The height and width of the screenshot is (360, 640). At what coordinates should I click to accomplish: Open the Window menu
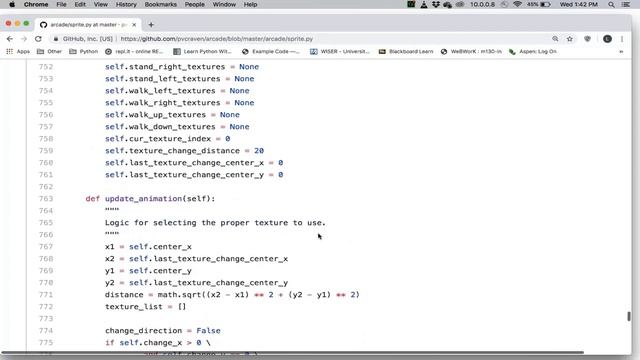click(x=224, y=4)
